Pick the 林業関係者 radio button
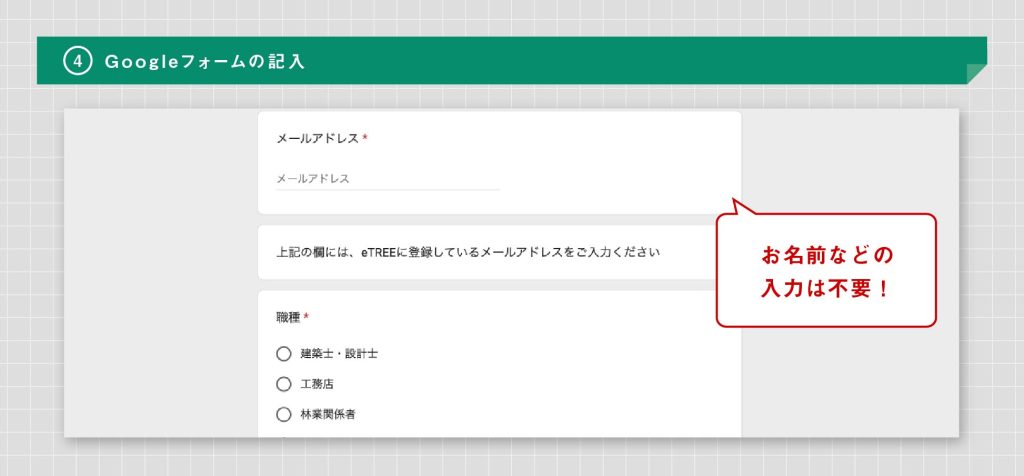1024x476 pixels. (x=284, y=414)
